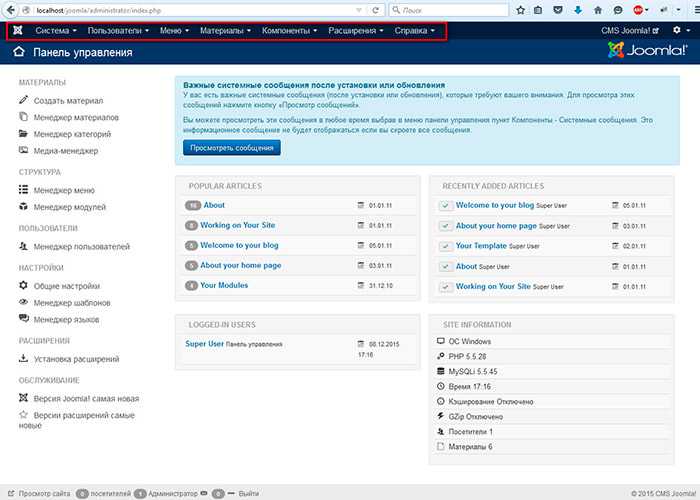Toggle publish check for recently added About
Image resolution: width=700 pixels, height=500 pixels.
(x=445, y=267)
